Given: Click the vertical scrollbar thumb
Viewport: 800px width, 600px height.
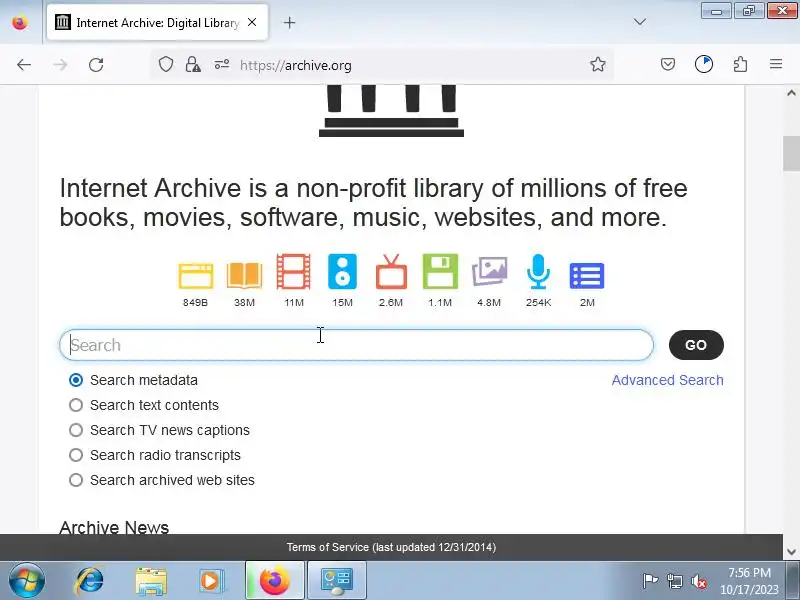Looking at the screenshot, I should pyautogui.click(x=791, y=154).
